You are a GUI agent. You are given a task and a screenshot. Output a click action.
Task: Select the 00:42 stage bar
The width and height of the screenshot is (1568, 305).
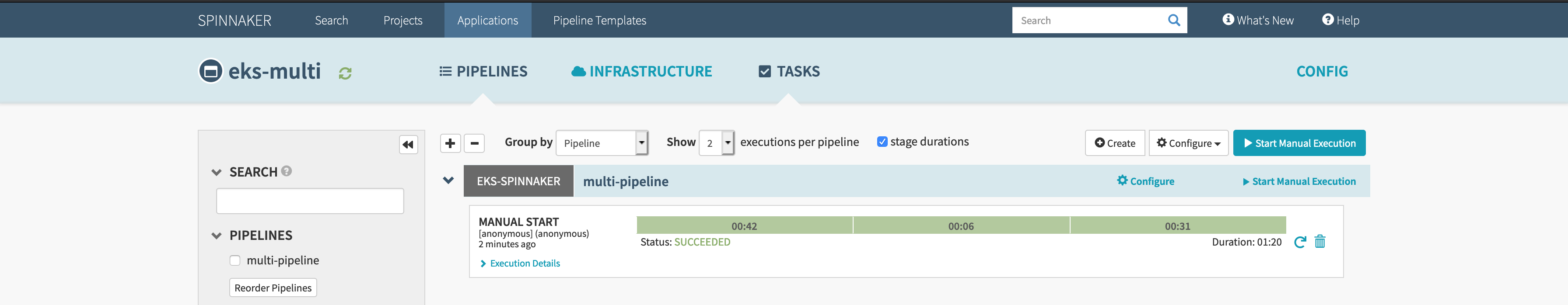(x=745, y=225)
